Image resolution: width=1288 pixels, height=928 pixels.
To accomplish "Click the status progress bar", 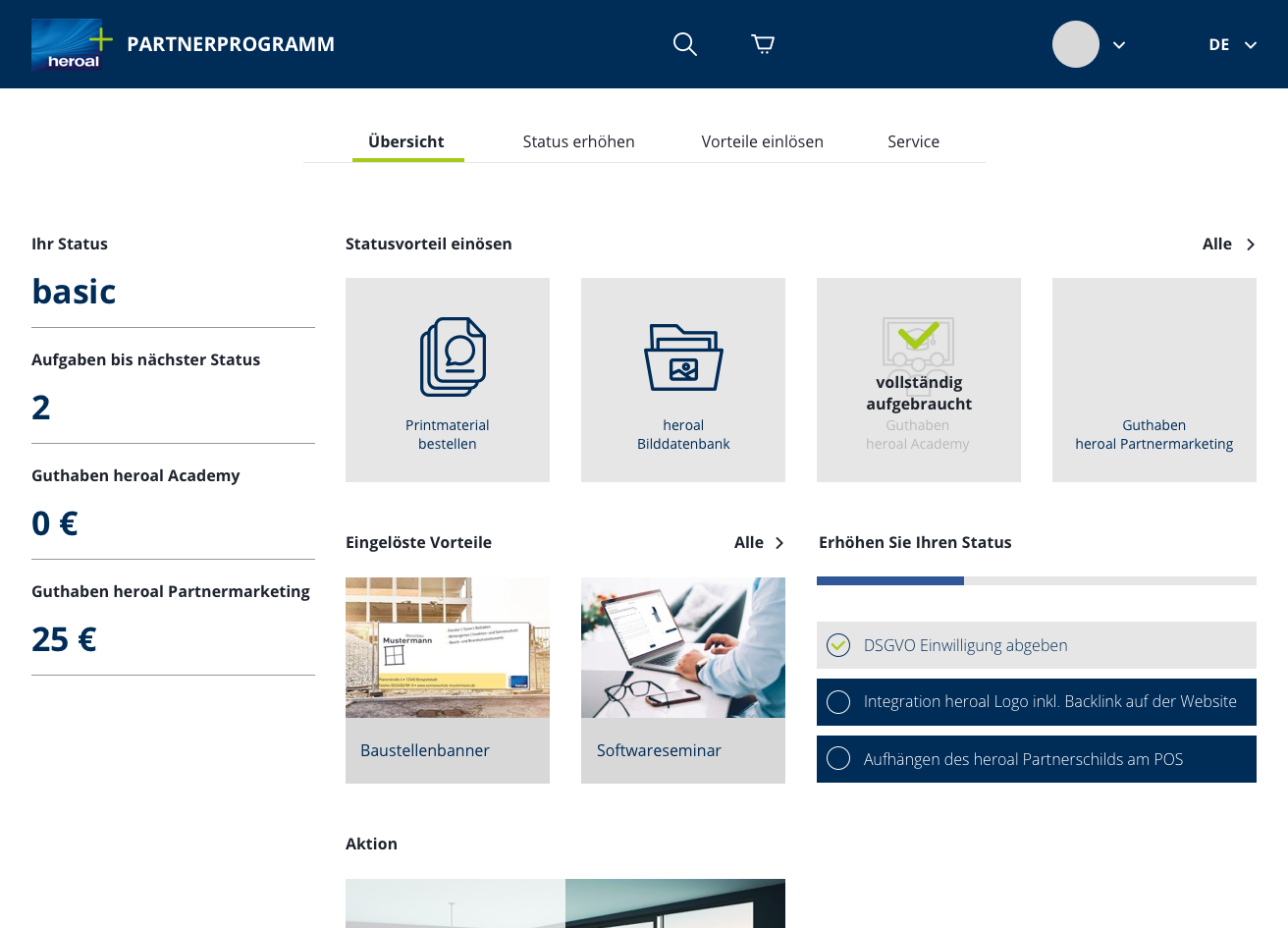I will click(x=1037, y=580).
